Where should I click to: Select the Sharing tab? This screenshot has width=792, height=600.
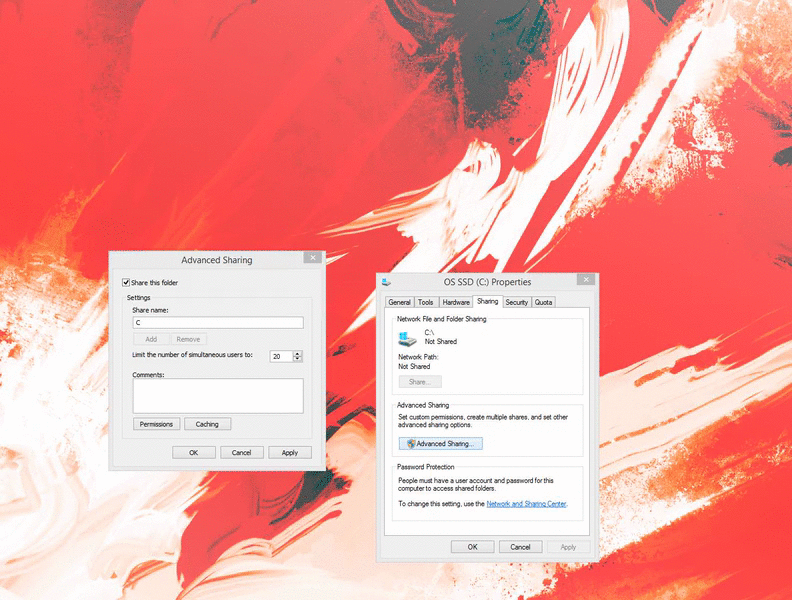tap(487, 301)
